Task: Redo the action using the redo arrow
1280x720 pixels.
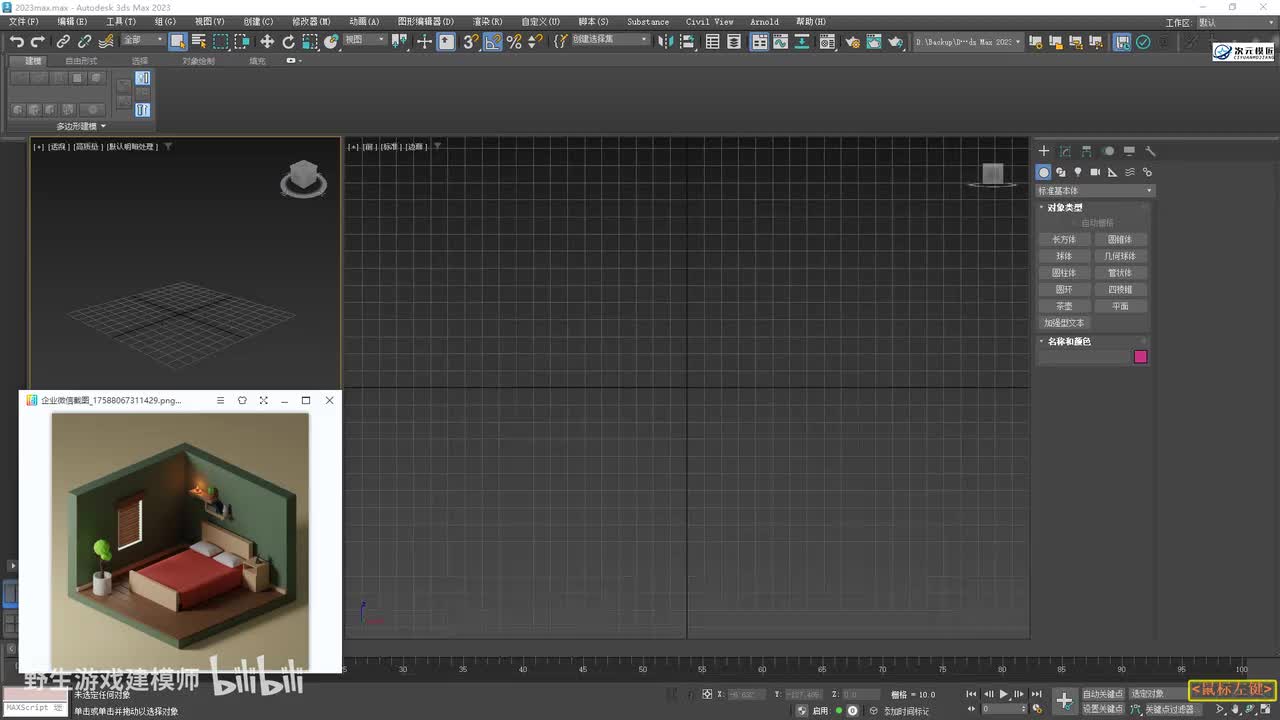Action: 37,41
